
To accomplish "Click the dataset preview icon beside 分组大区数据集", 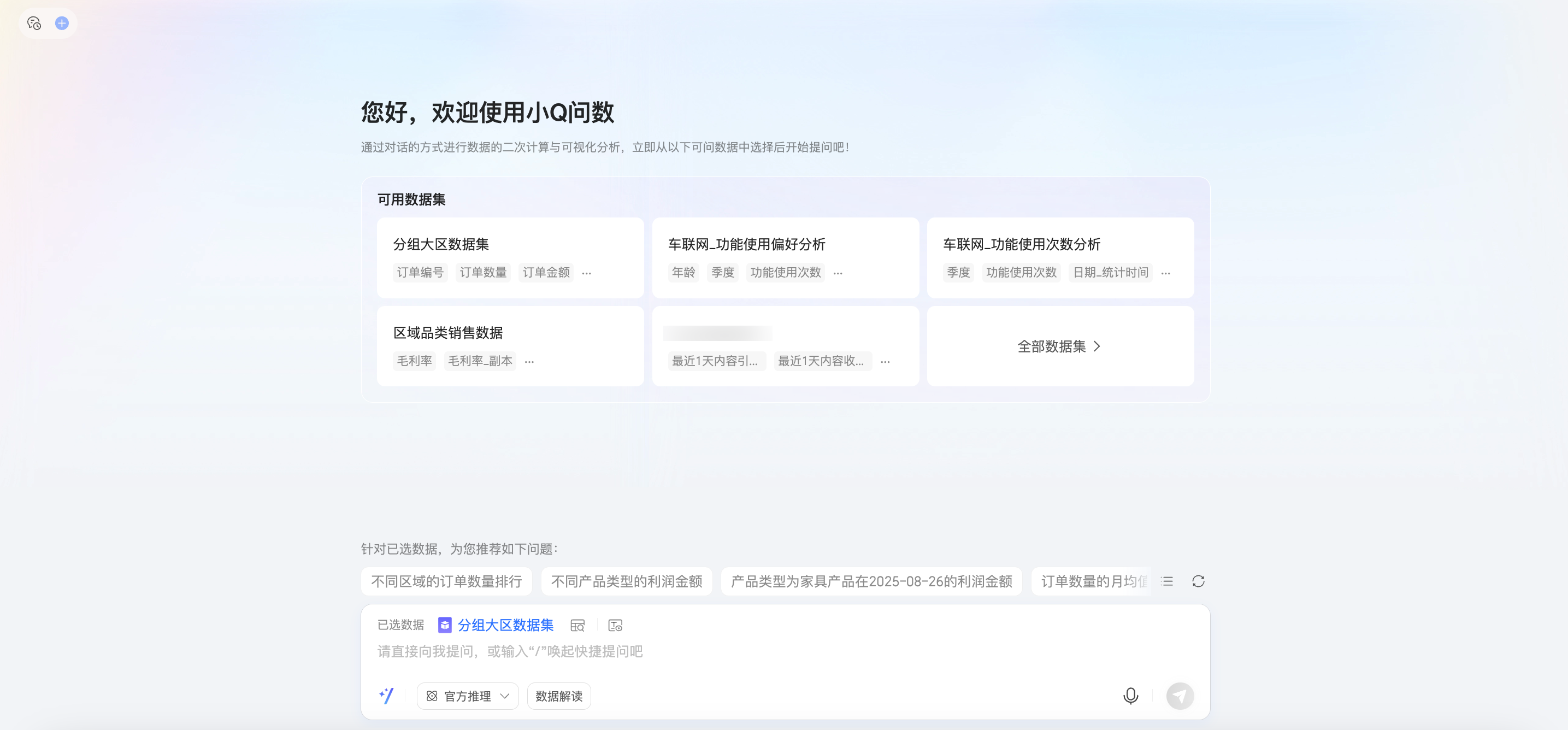I will tap(577, 625).
